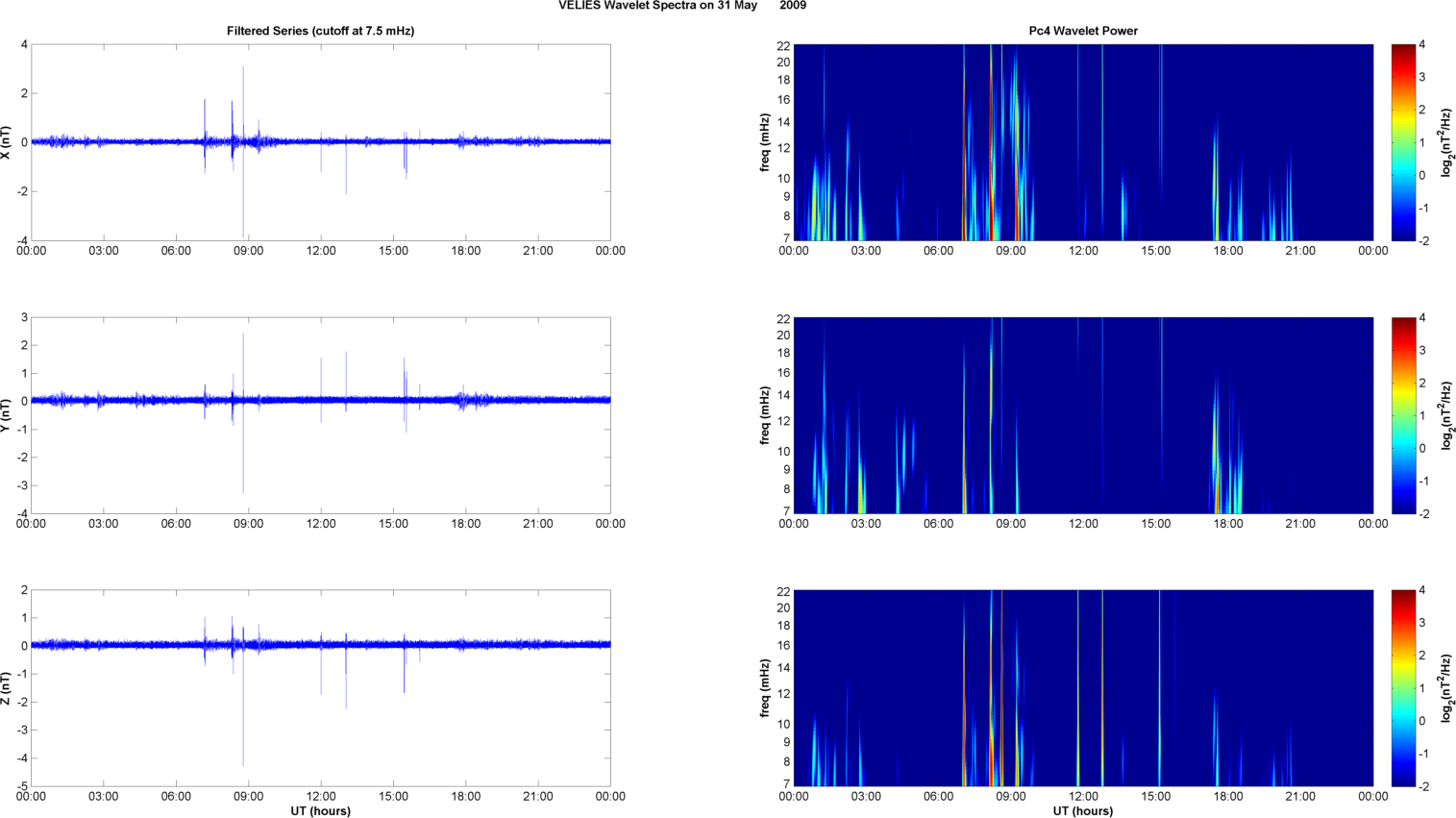Screen dimensions: 1456x818
Task: Click the X (nT) axis label
Action: (x=7, y=142)
